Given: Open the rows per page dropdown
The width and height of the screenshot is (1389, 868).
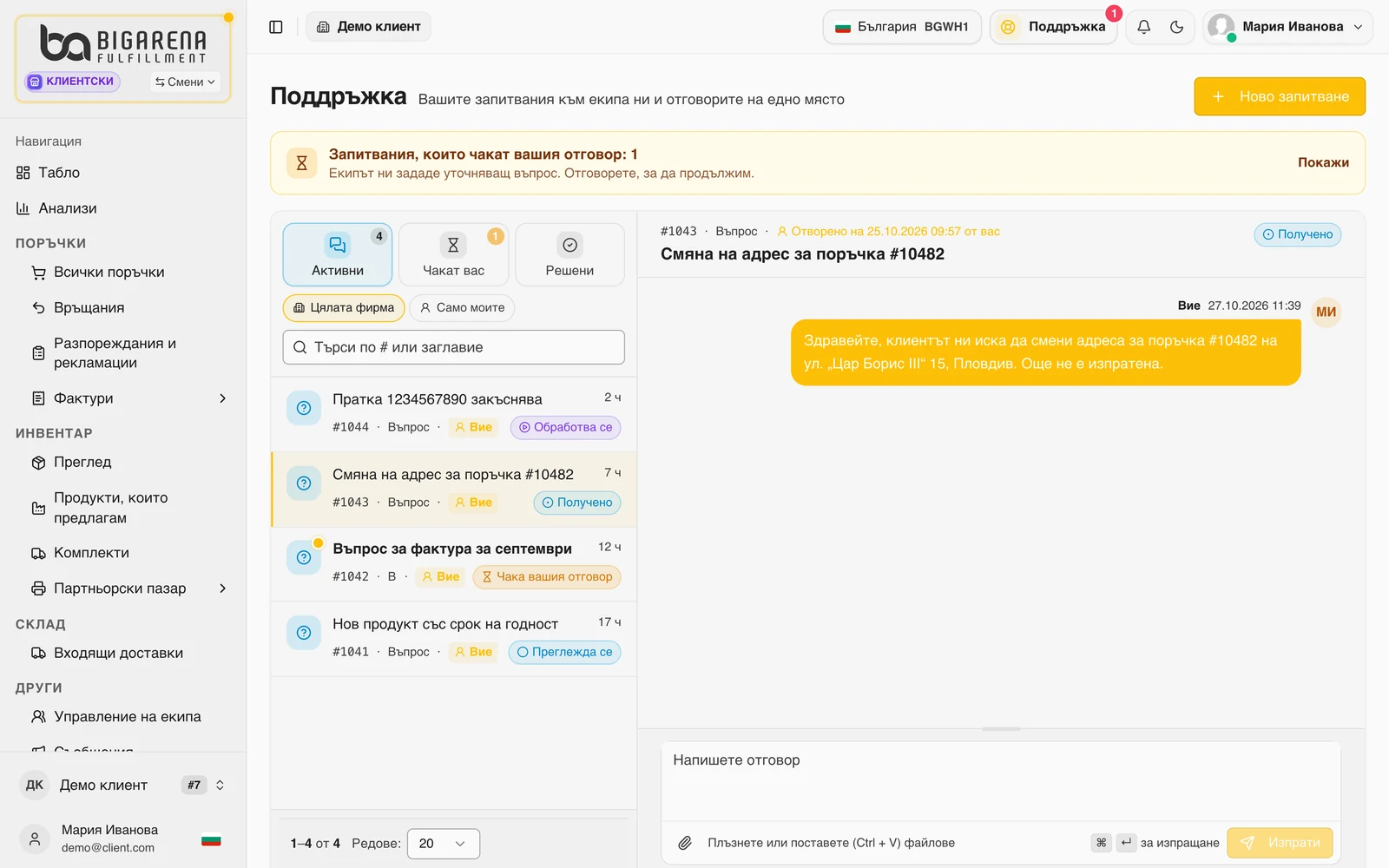Looking at the screenshot, I should click(x=443, y=844).
